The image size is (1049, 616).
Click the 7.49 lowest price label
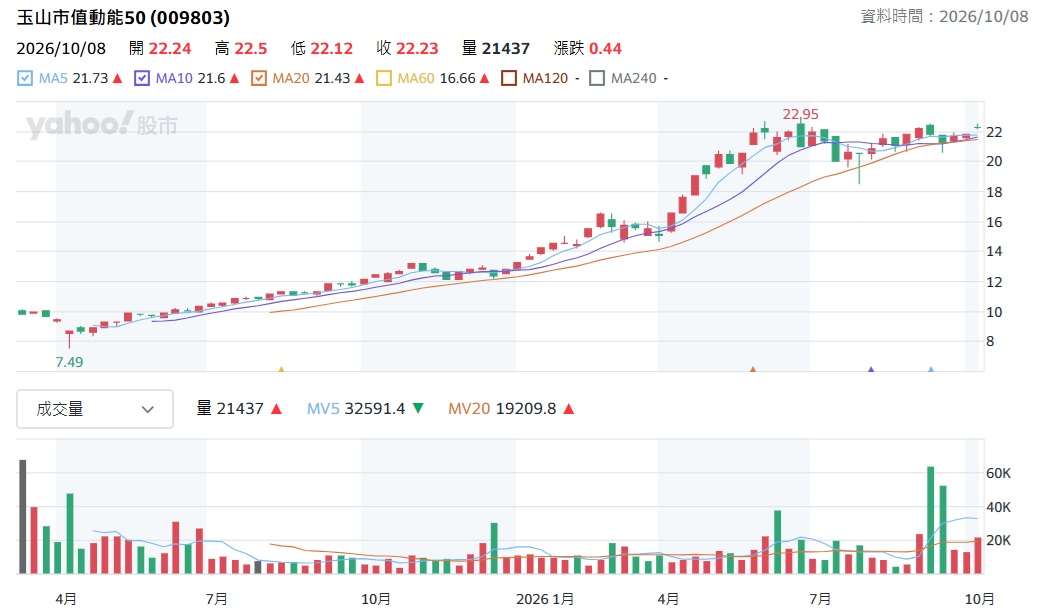click(x=69, y=362)
